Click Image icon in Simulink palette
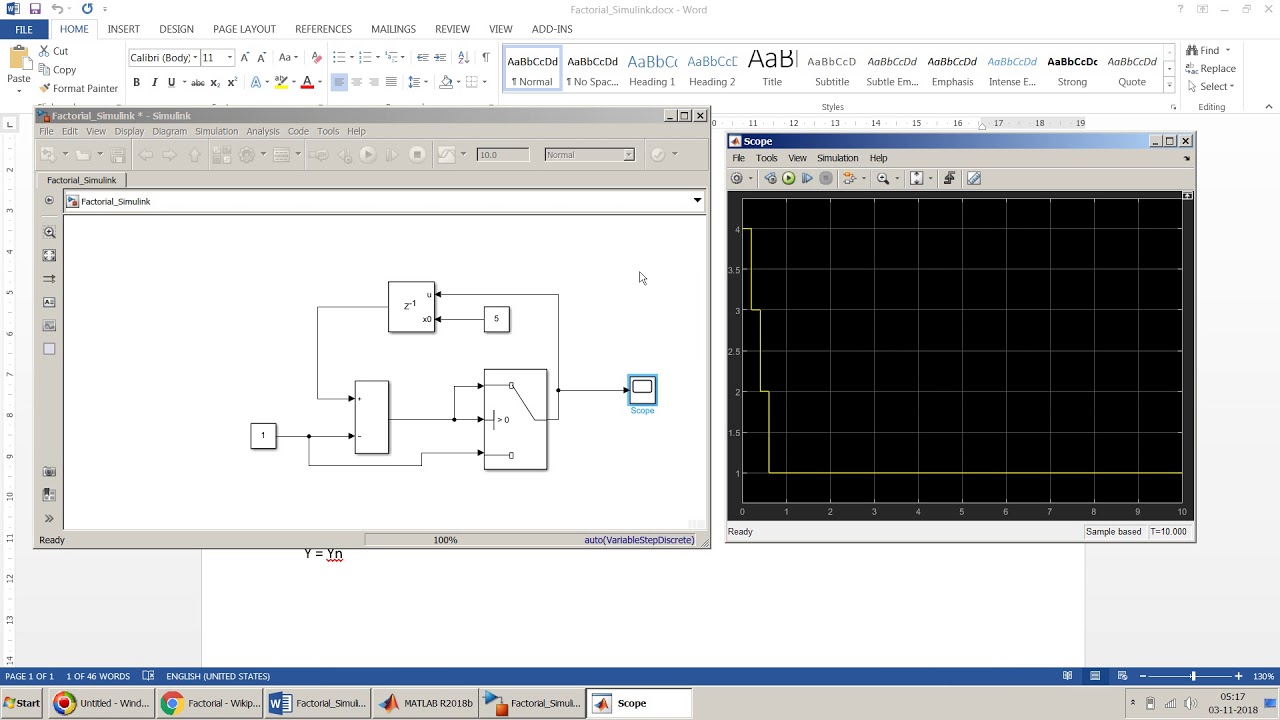This screenshot has width=1280, height=720. pos(49,326)
